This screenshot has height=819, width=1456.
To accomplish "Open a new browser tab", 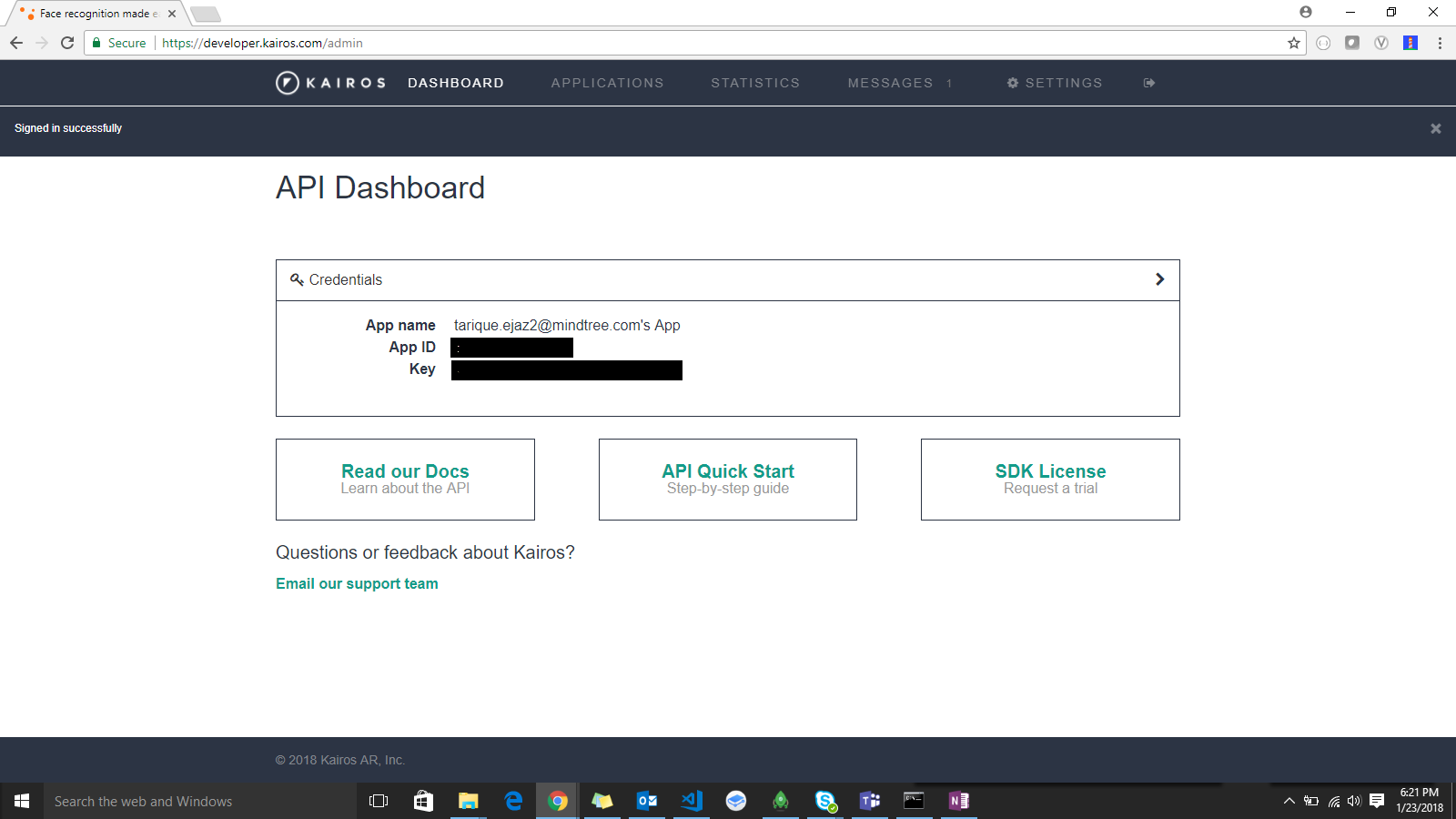I will point(206,14).
